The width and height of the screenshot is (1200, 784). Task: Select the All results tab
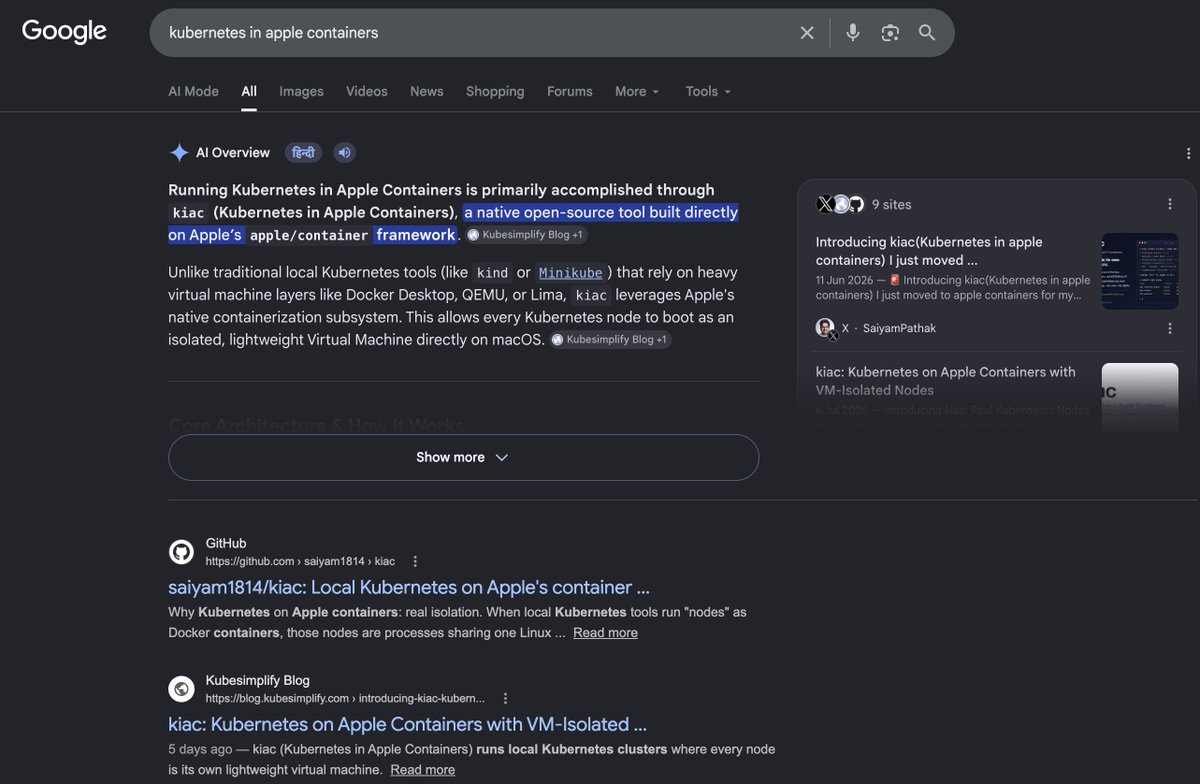pyautogui.click(x=249, y=91)
